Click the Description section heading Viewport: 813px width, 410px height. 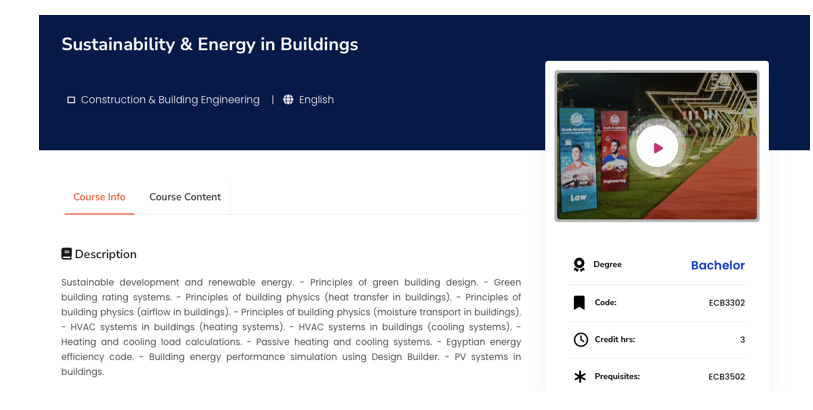pos(105,254)
